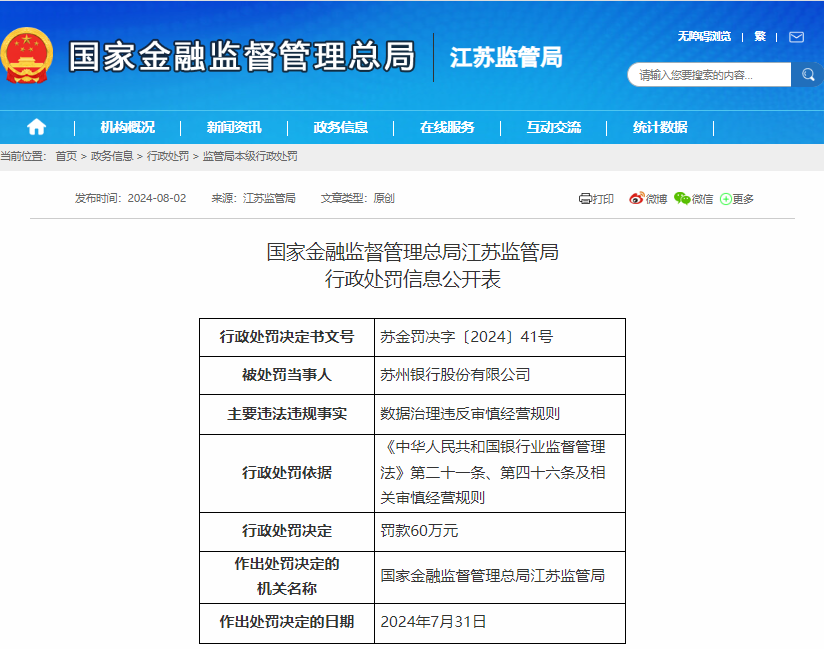Click row label 主要违法违规事实
This screenshot has height=649, width=824.
coord(287,414)
